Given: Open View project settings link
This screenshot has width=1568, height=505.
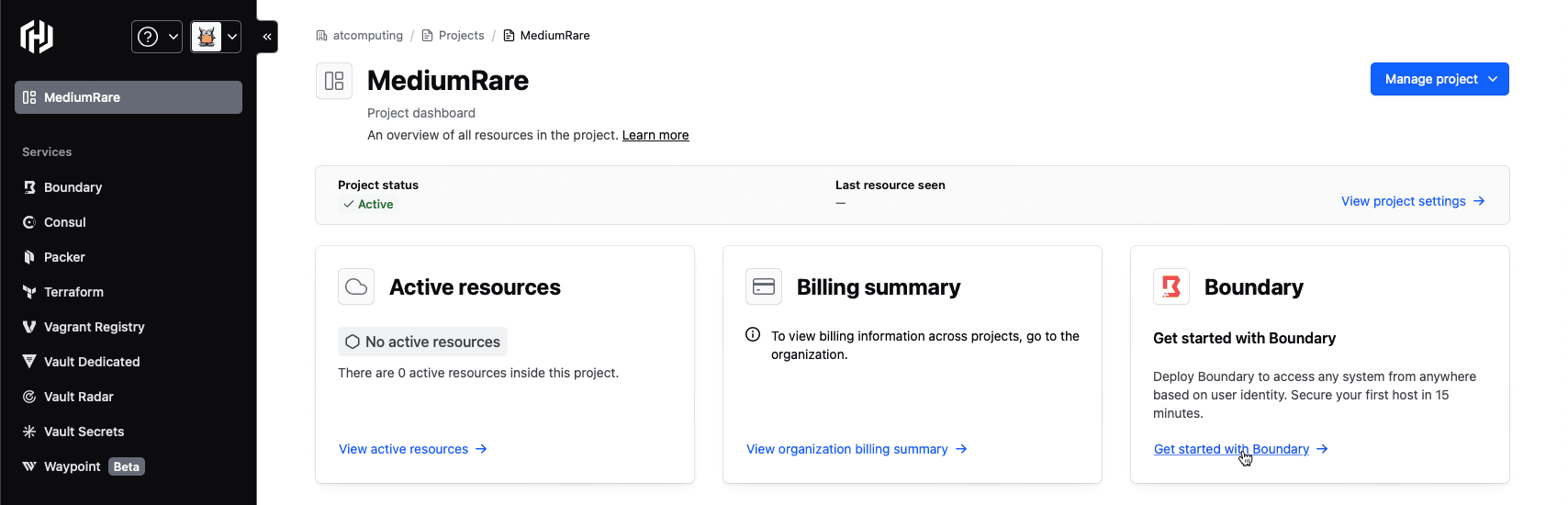Looking at the screenshot, I should click(x=1412, y=201).
